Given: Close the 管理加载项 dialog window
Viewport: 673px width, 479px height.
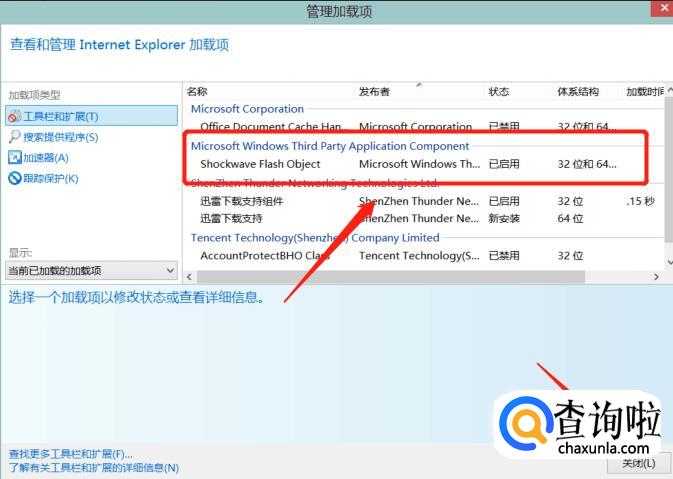Looking at the screenshot, I should (662, 8).
